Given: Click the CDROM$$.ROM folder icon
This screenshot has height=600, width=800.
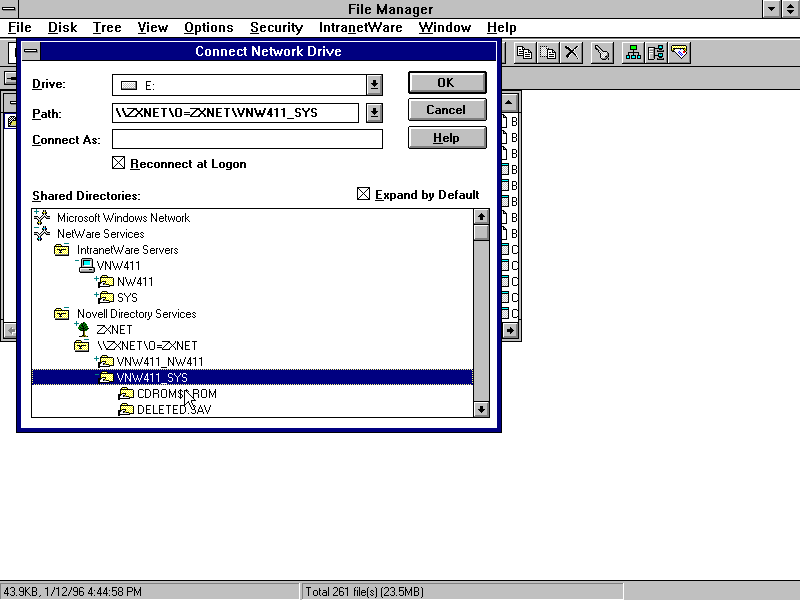Looking at the screenshot, I should pos(126,394).
